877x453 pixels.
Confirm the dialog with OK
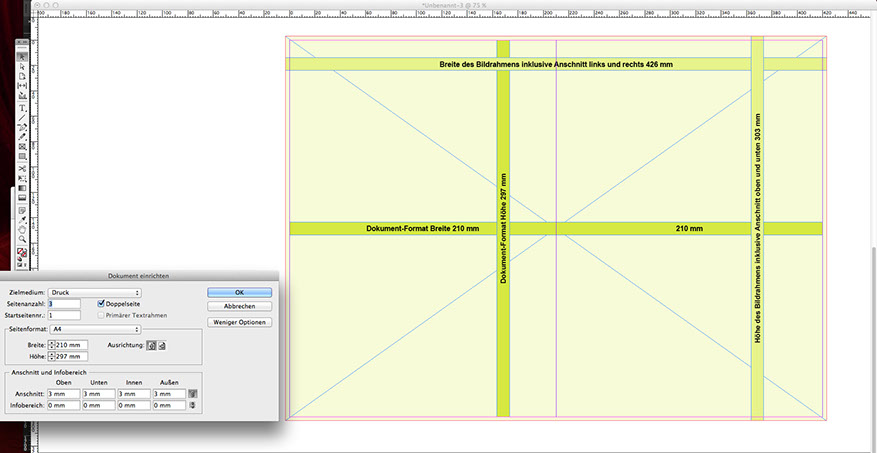(x=239, y=292)
